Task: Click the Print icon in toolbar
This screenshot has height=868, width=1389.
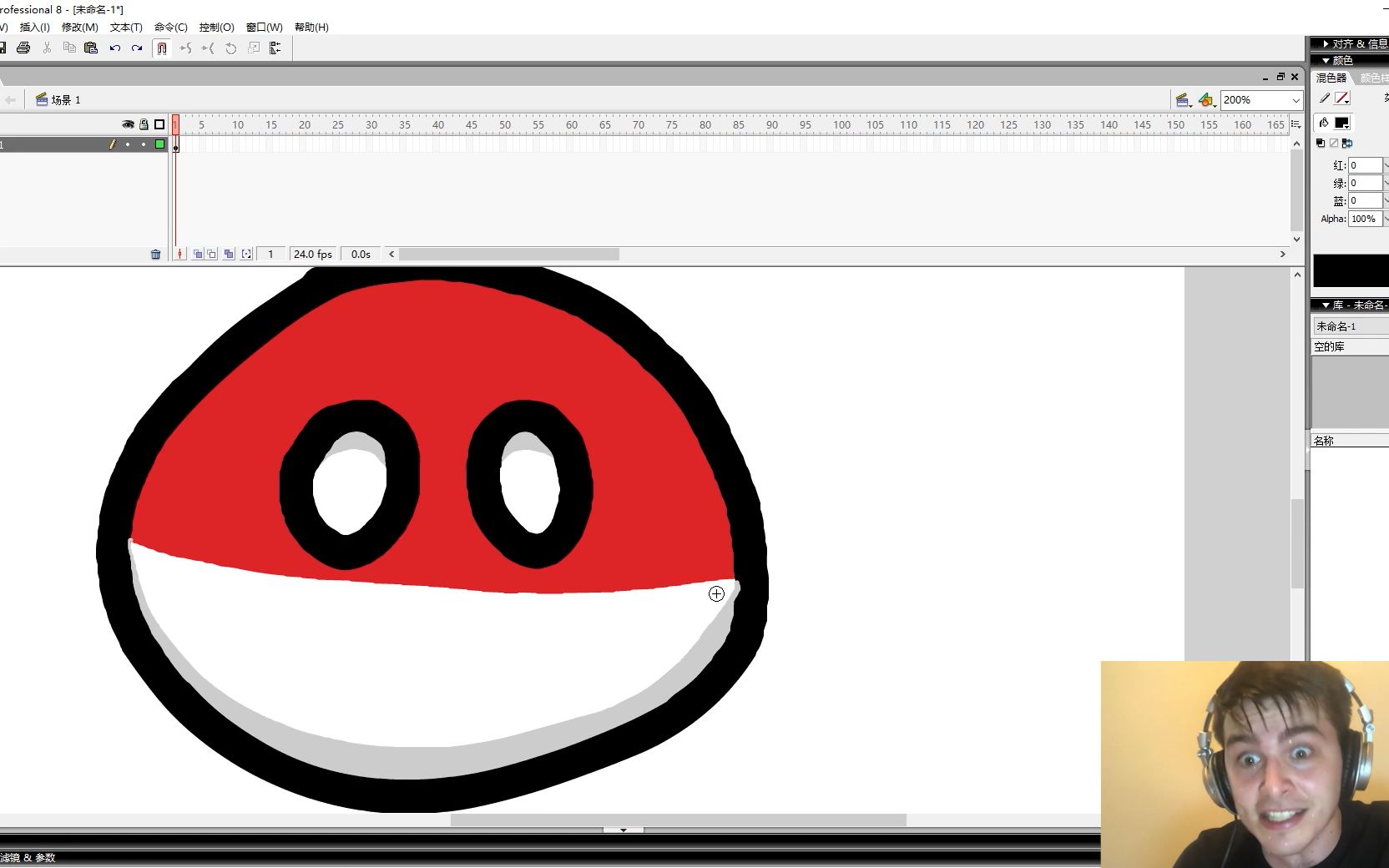Action: 23,48
